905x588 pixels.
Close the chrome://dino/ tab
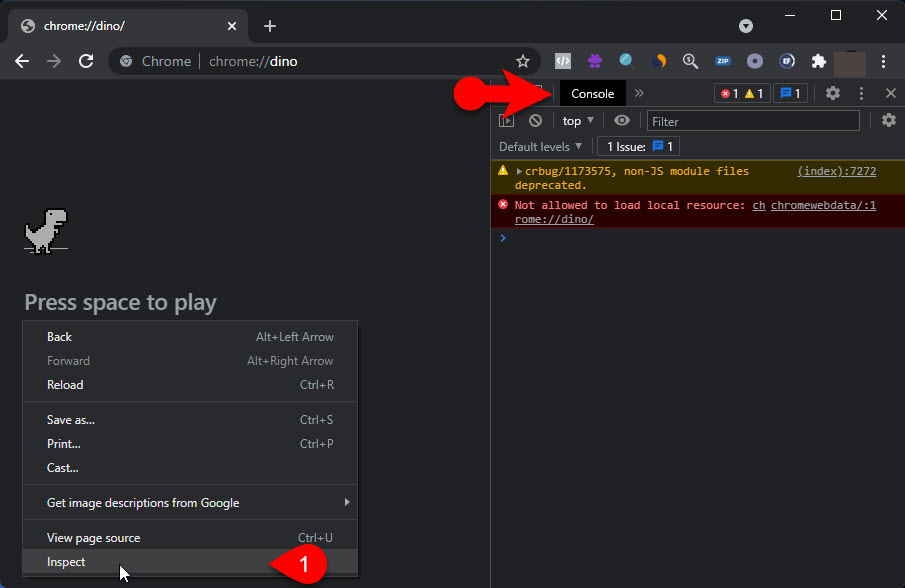point(232,26)
